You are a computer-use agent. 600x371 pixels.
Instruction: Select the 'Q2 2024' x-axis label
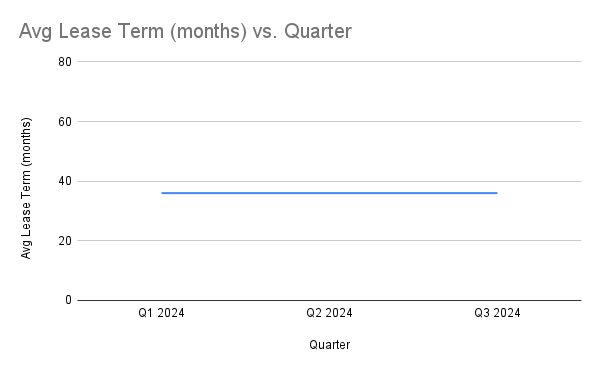(x=329, y=313)
